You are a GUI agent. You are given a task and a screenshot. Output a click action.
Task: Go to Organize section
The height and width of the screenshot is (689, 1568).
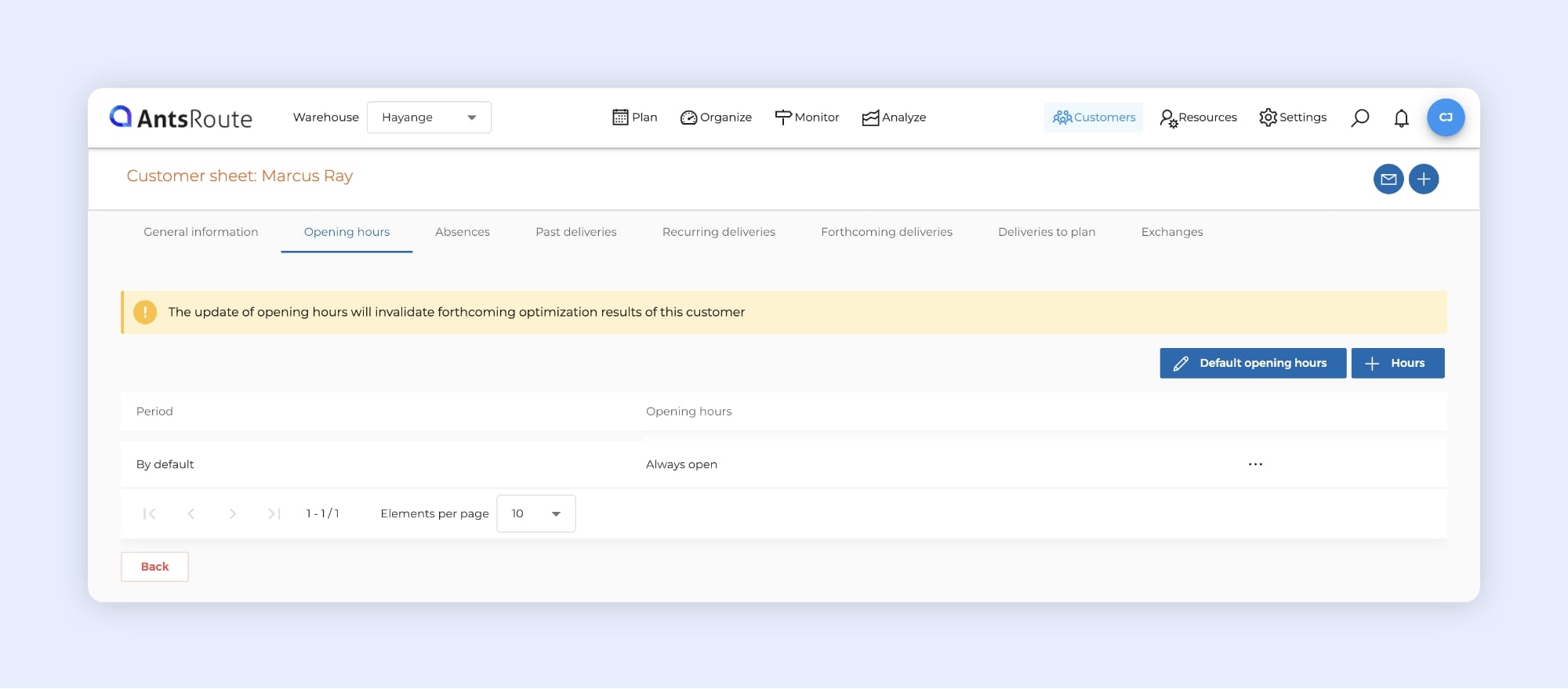click(716, 118)
